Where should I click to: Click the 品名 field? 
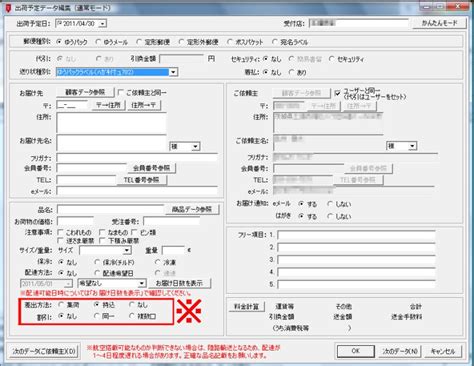coord(111,209)
